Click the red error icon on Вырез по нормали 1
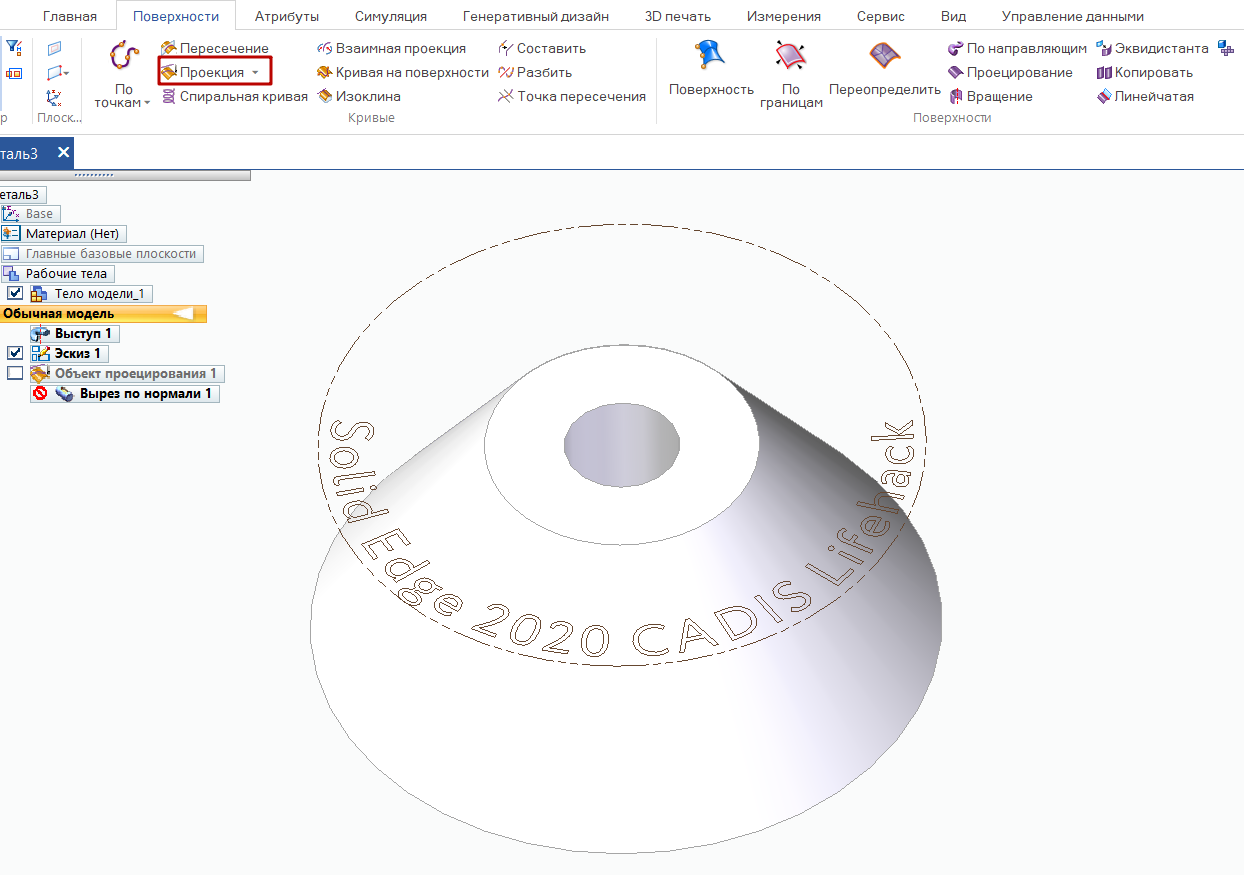The width and height of the screenshot is (1244, 875). click(40, 394)
